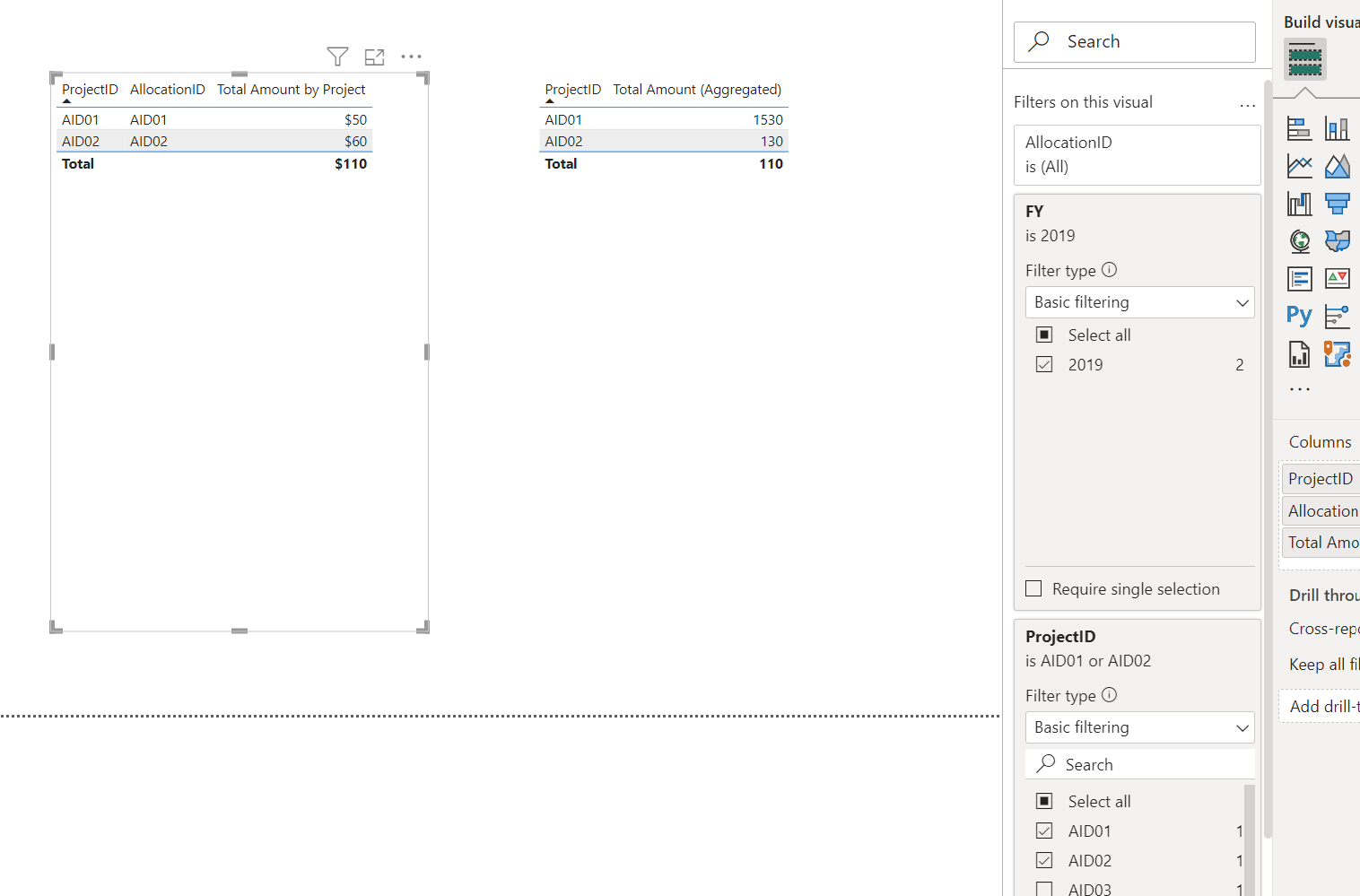Viewport: 1360px width, 896px height.
Task: Click the Build visual table icon
Action: coord(1304,60)
